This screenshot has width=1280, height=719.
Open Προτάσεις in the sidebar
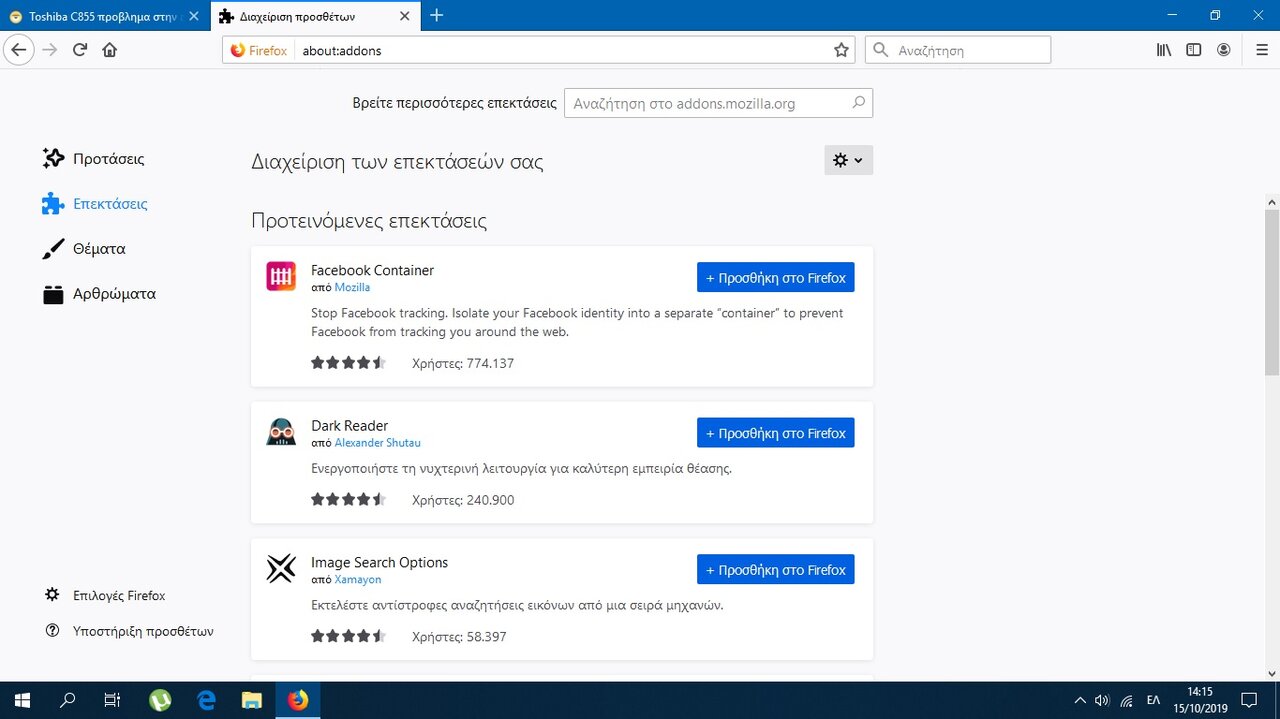(94, 158)
